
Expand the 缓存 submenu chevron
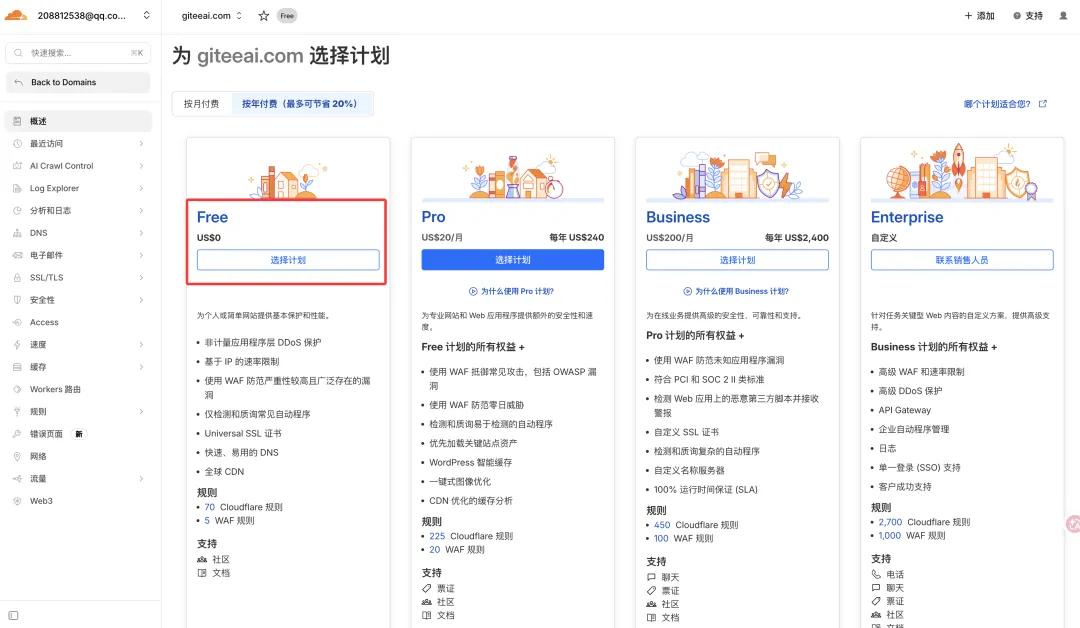pos(141,367)
